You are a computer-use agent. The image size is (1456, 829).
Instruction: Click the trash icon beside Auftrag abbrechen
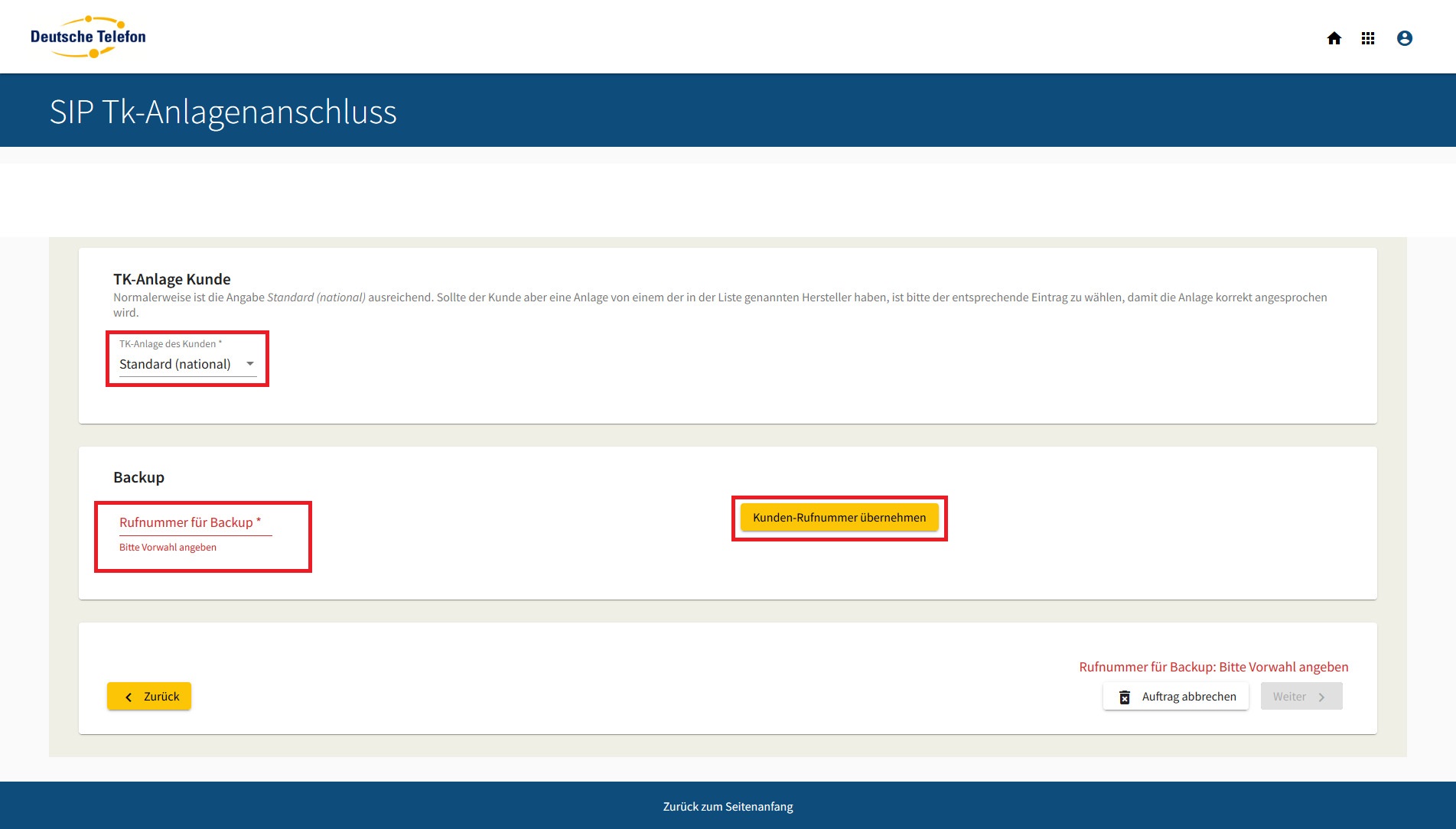(x=1124, y=697)
